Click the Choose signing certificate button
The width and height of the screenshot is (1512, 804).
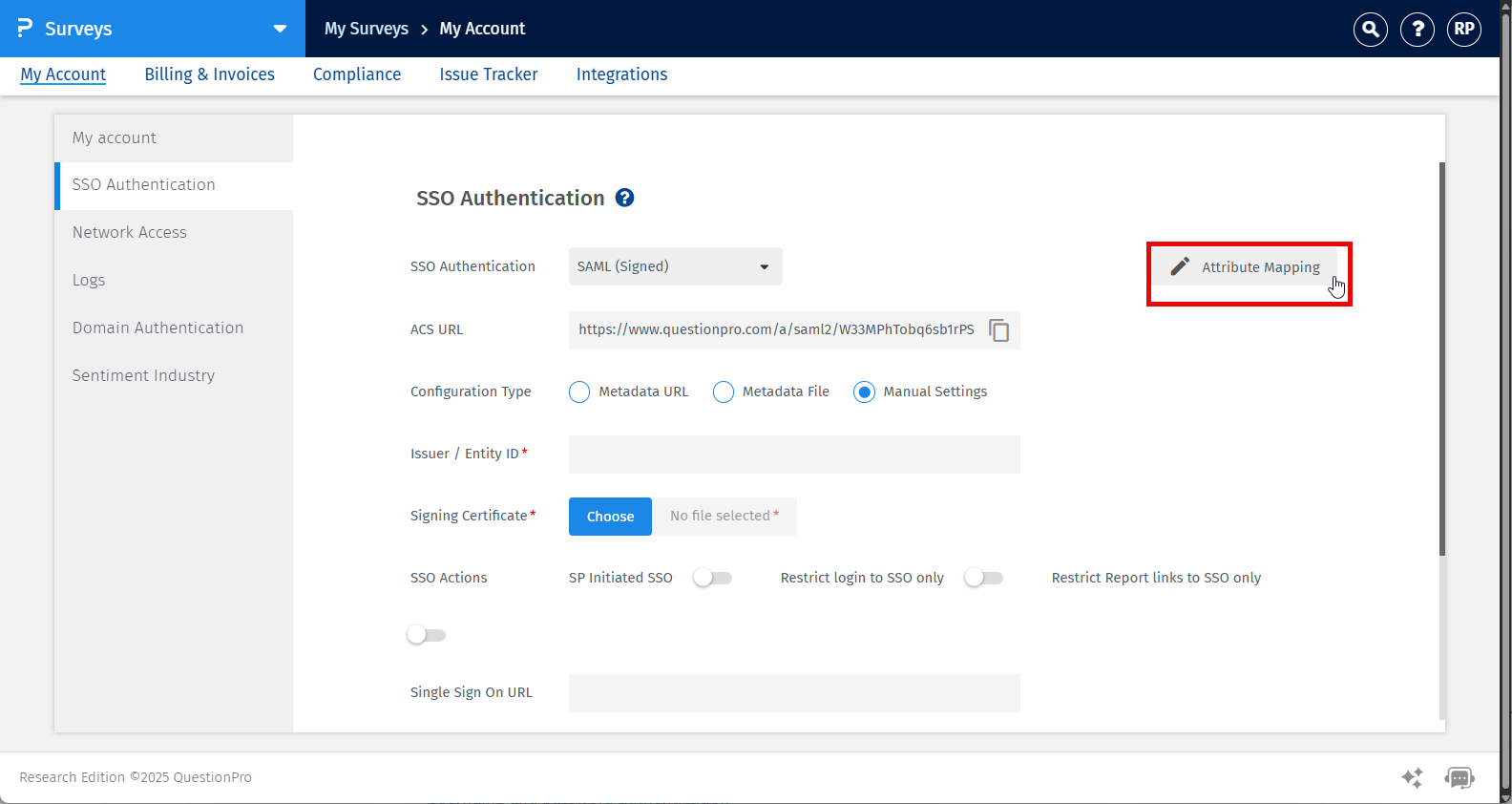[x=610, y=517]
